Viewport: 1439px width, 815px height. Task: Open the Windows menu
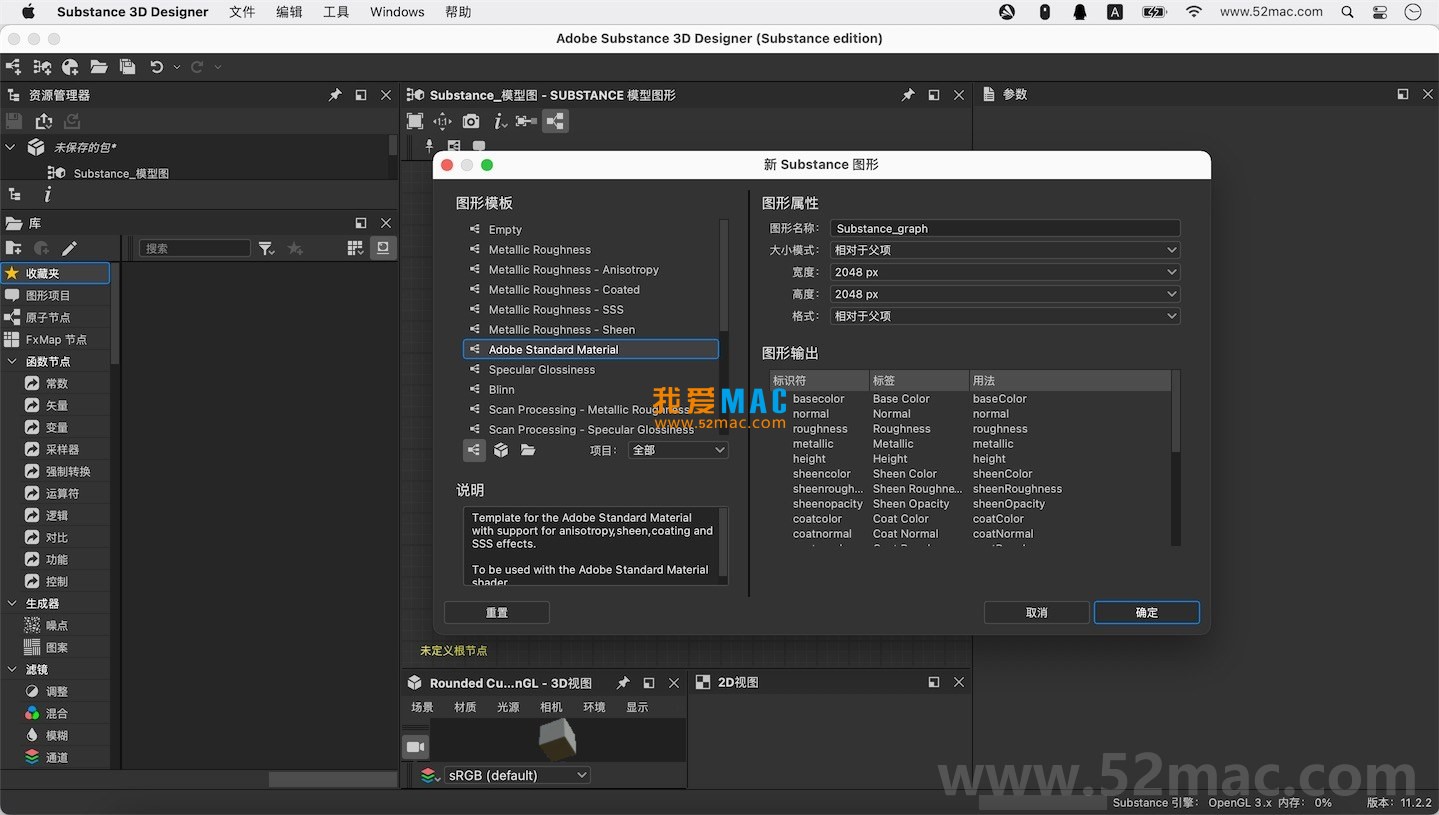click(x=397, y=12)
